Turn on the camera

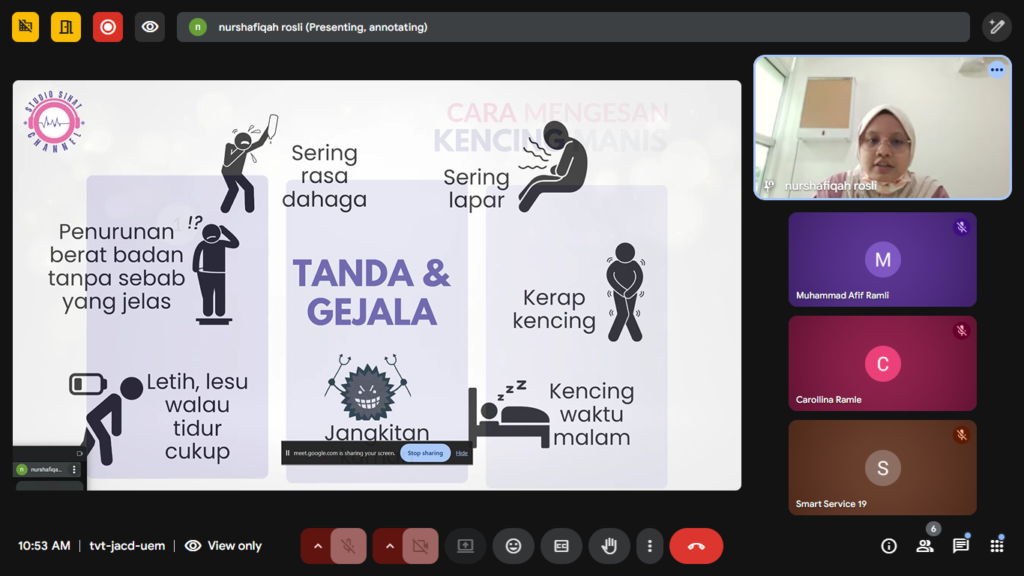pyautogui.click(x=420, y=546)
